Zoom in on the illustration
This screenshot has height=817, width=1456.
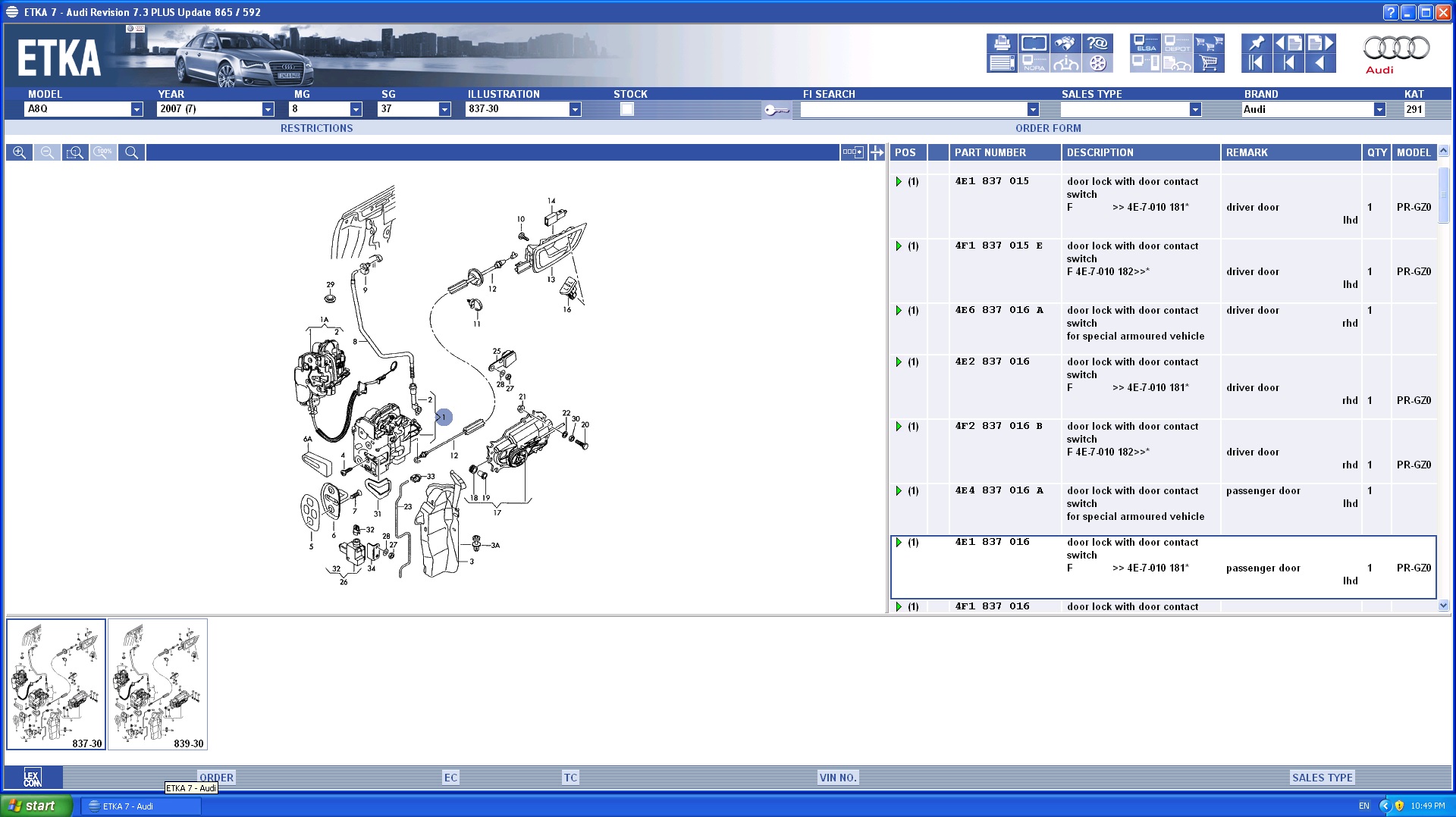point(19,152)
